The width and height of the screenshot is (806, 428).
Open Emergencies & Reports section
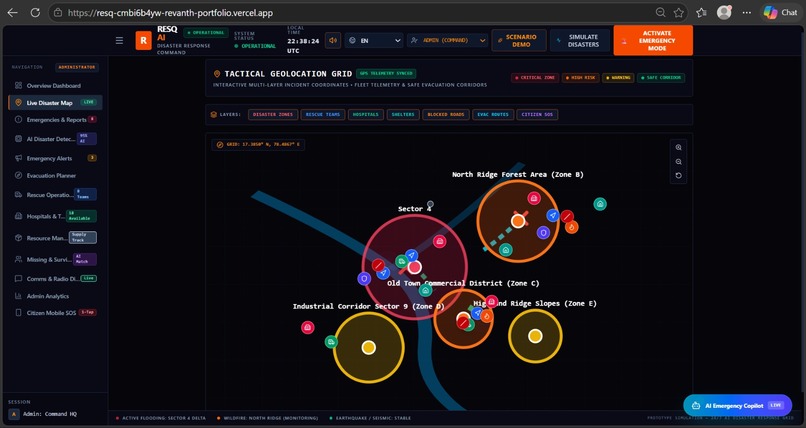tap(55, 120)
